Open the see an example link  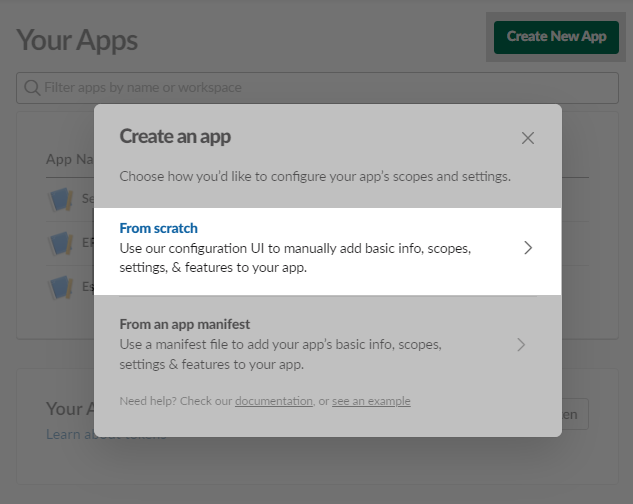coord(371,401)
